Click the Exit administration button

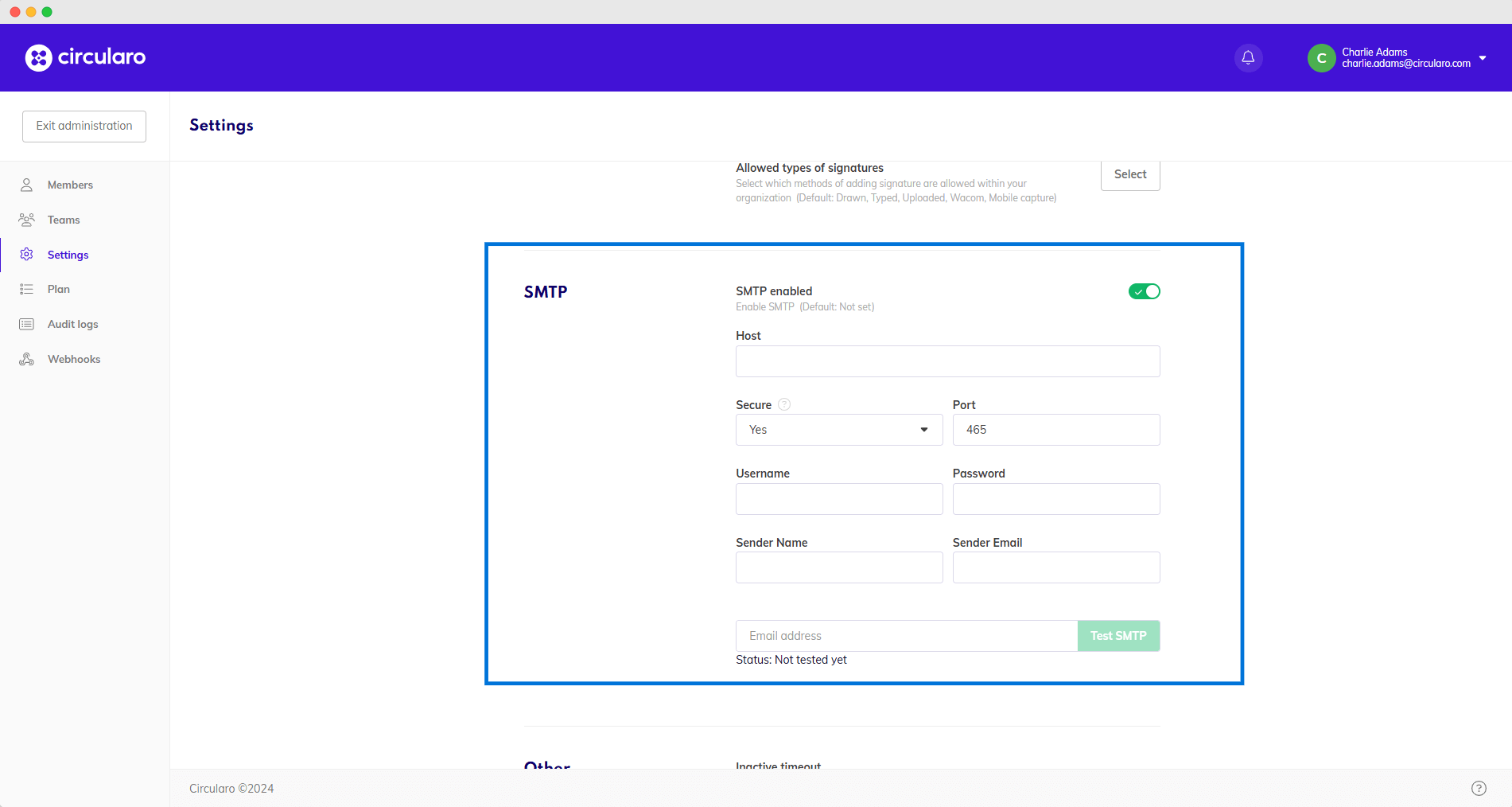[84, 126]
